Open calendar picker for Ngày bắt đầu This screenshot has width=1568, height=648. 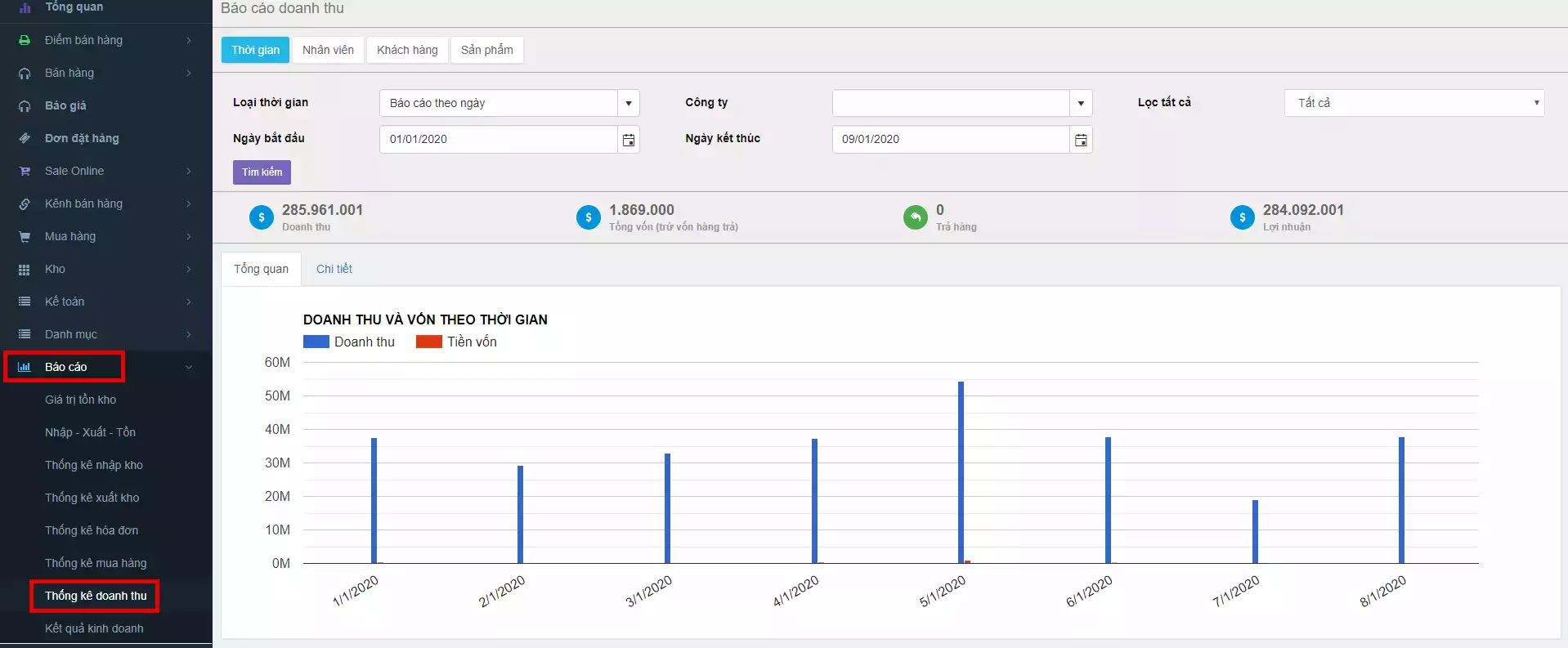click(x=628, y=140)
